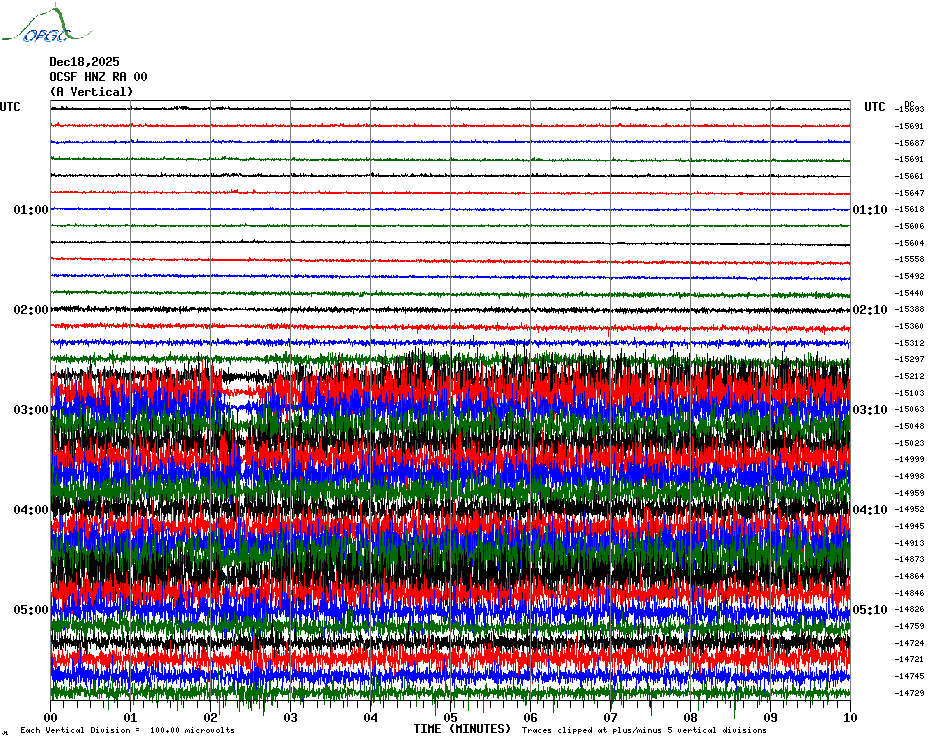Click the DC value -15360

click(x=909, y=326)
